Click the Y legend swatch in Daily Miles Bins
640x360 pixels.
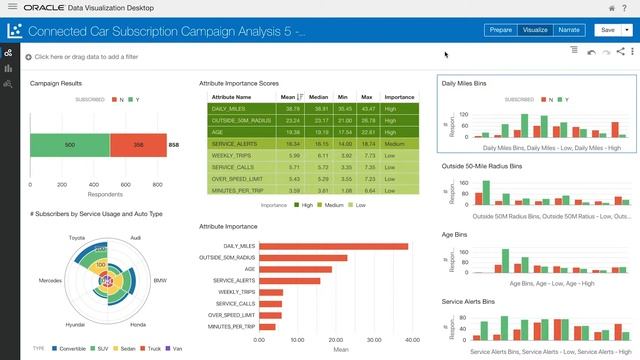[560, 100]
